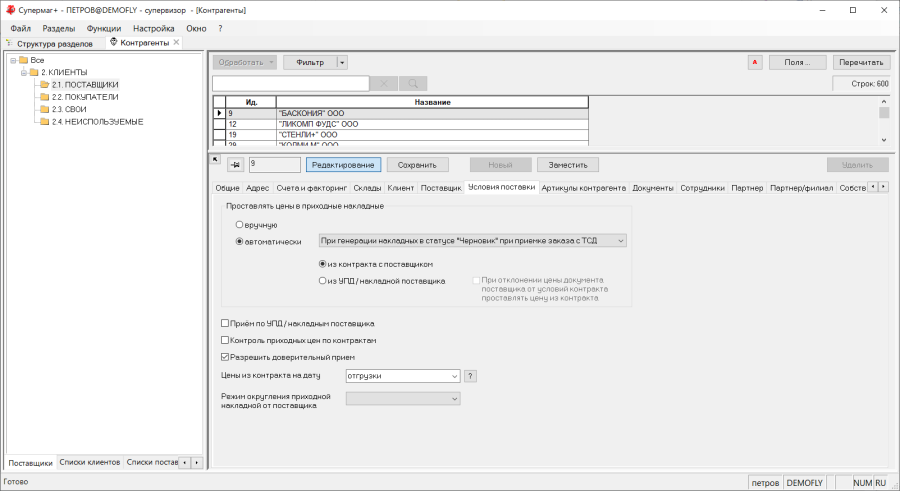Select the 2.2. ПОКУПАТЕЛИ folder
The width and height of the screenshot is (900, 491).
point(84,97)
